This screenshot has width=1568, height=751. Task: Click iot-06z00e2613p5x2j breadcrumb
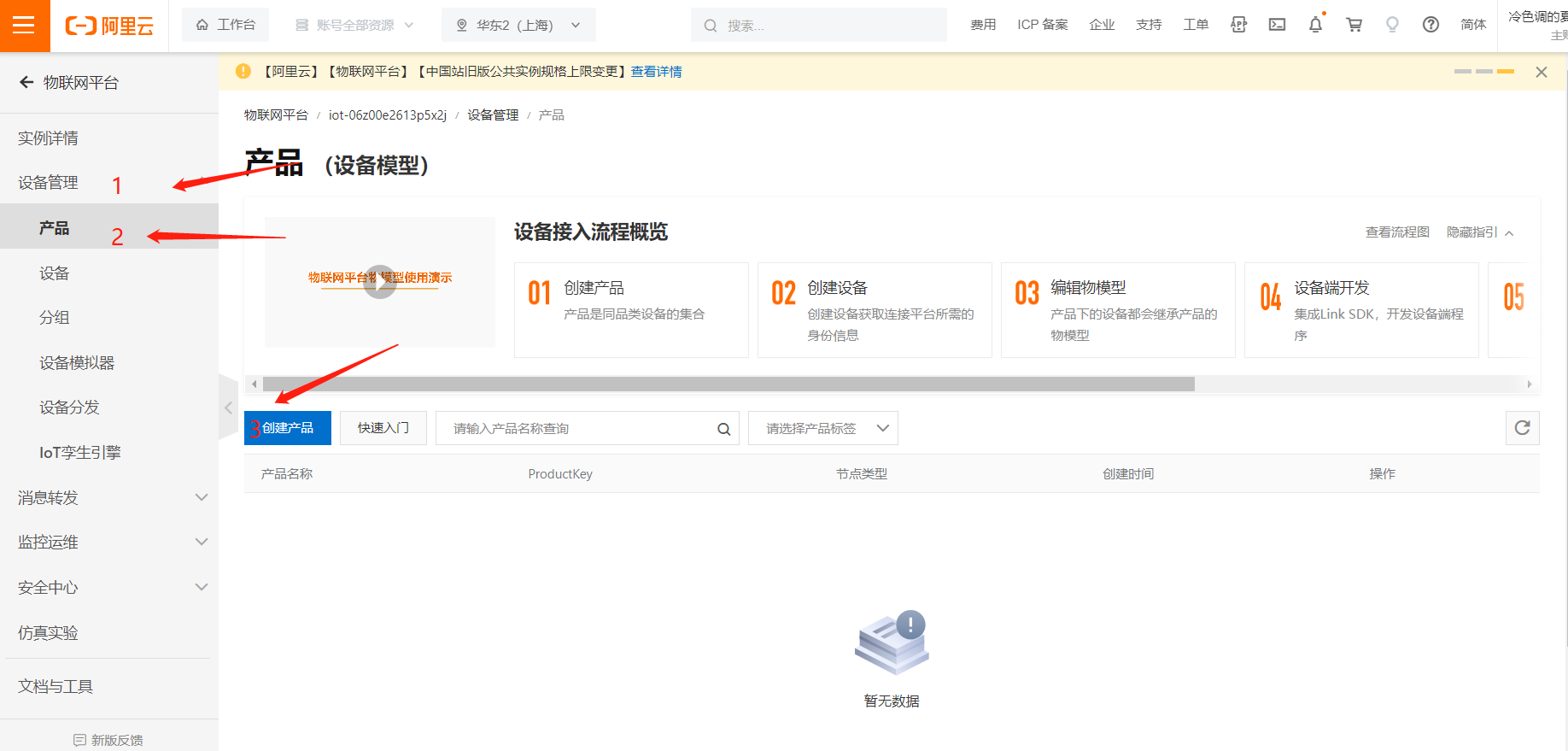tap(388, 114)
